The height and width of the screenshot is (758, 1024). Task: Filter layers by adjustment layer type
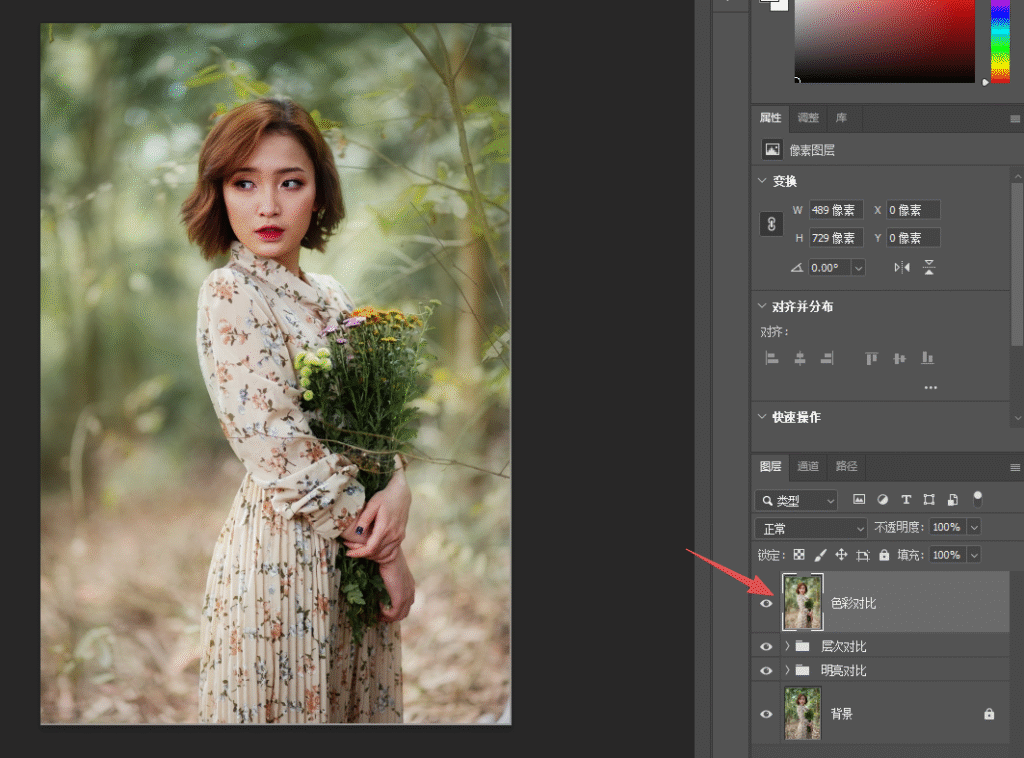(883, 499)
